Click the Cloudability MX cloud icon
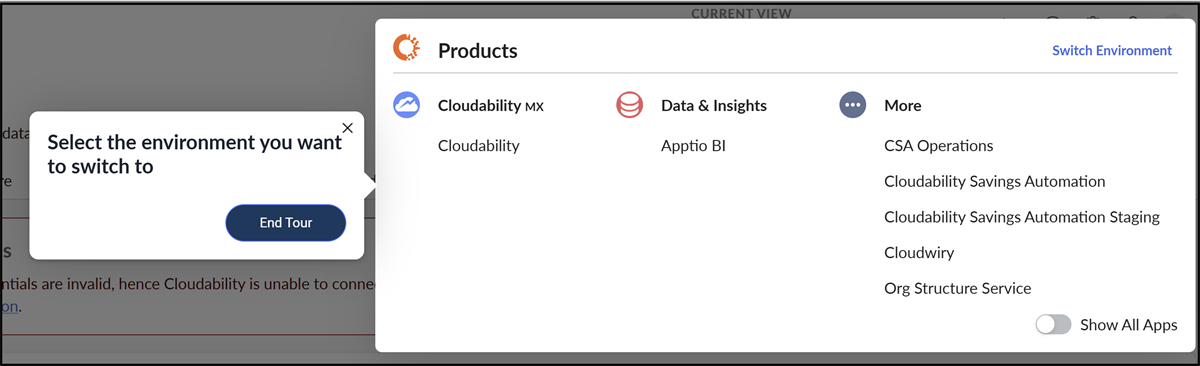Screen dimensions: 1200x366 407,105
